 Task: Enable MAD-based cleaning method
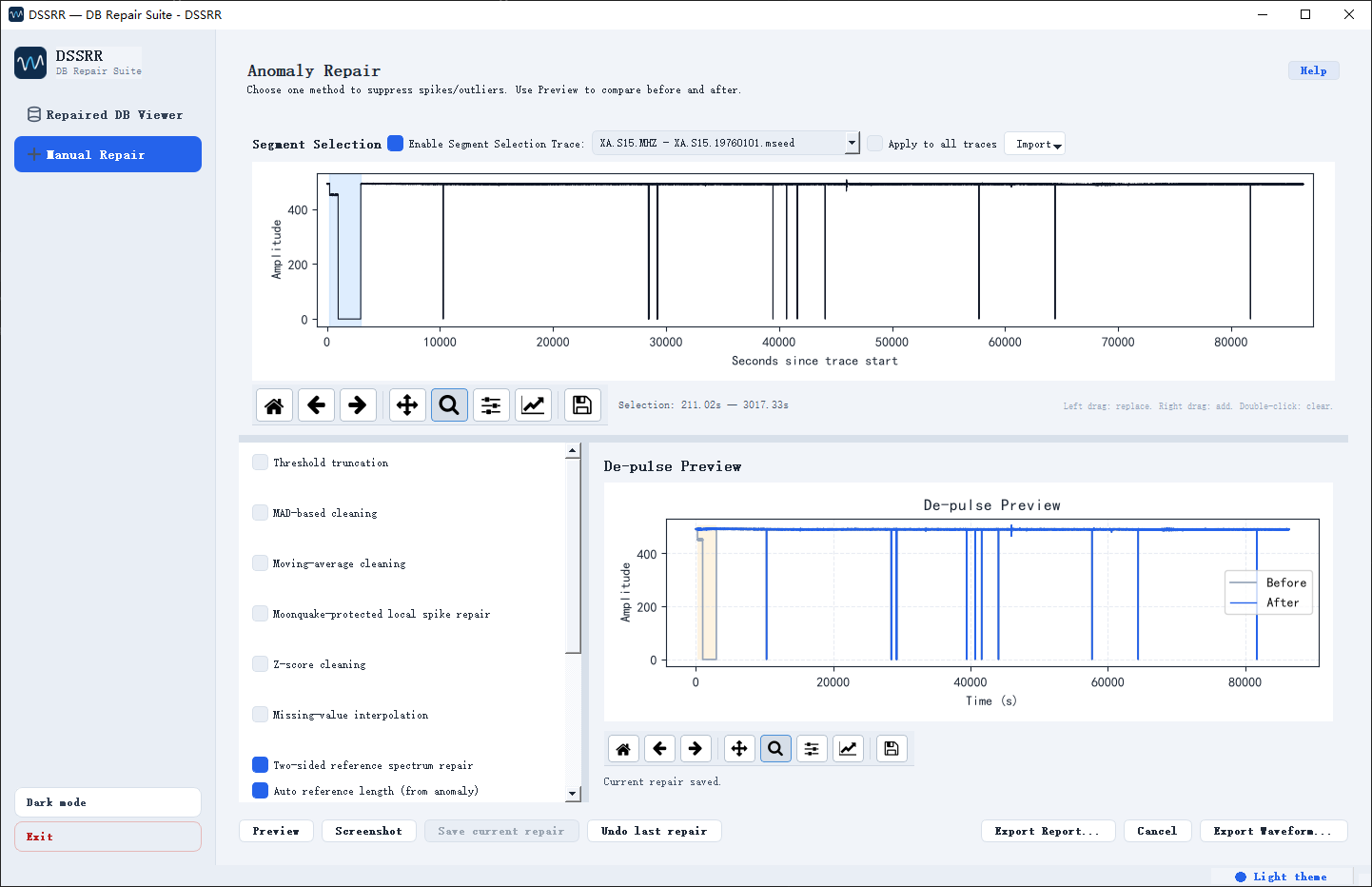pyautogui.click(x=260, y=513)
